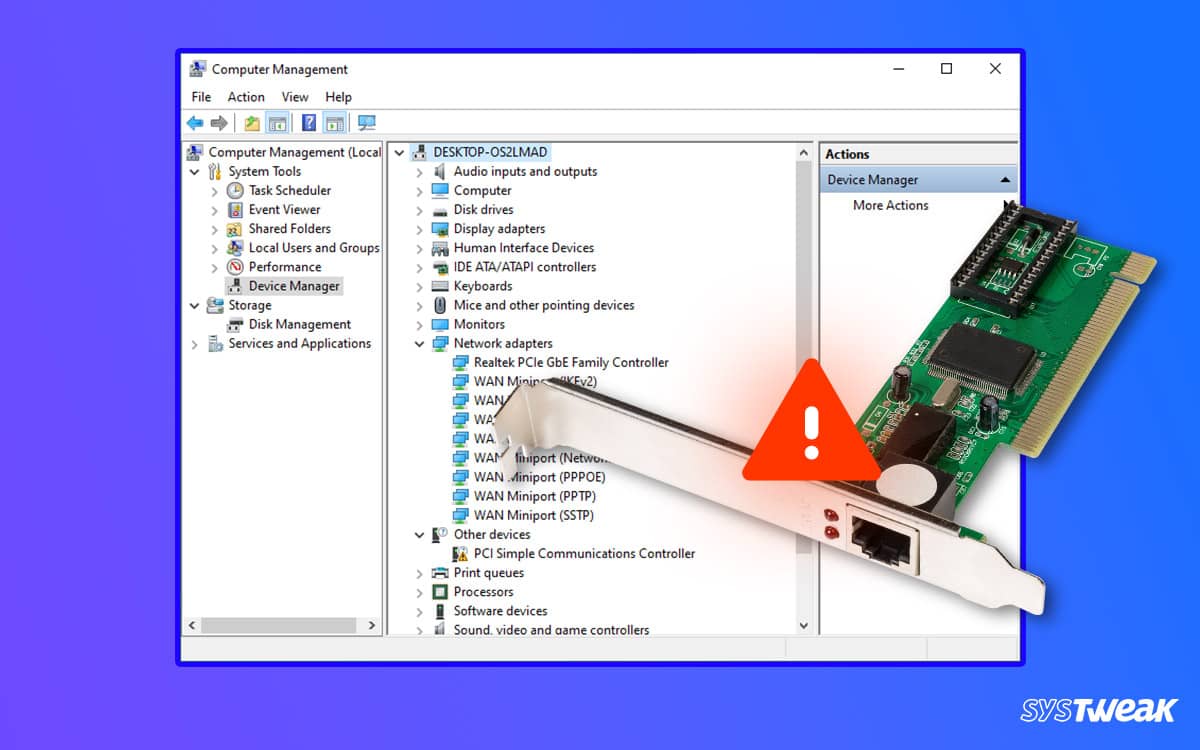1200x750 pixels.
Task: Open the Disk Management icon
Action: (x=237, y=324)
